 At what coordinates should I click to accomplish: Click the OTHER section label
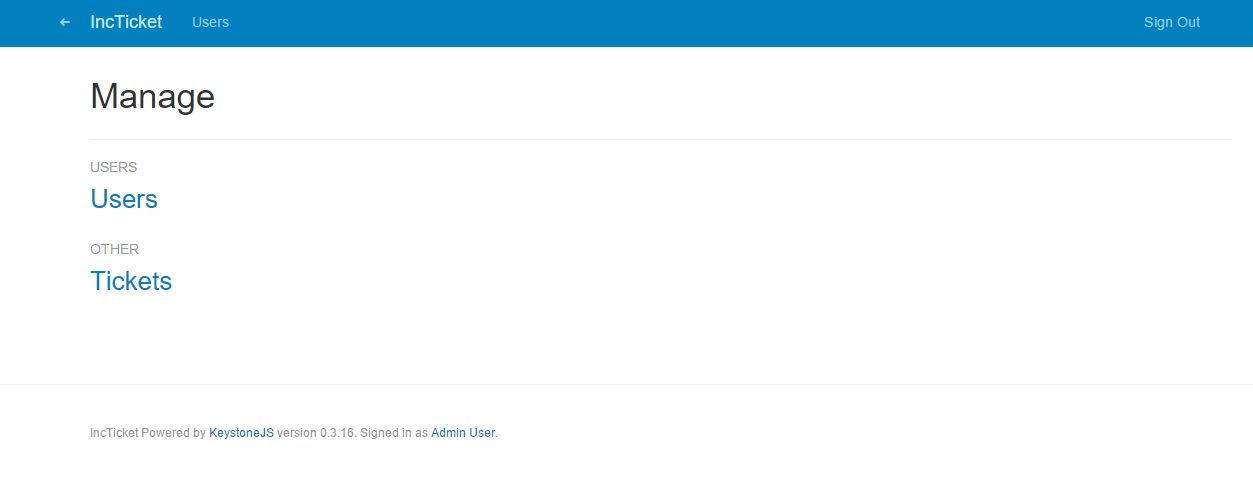[x=114, y=249]
